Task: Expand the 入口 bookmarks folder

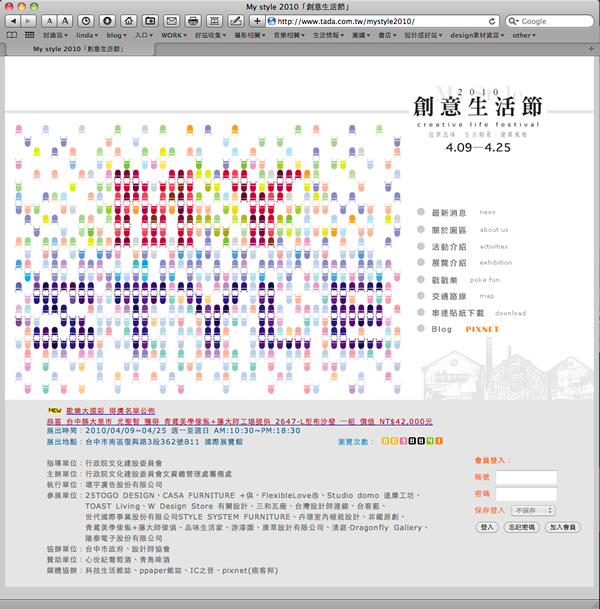Action: point(144,35)
